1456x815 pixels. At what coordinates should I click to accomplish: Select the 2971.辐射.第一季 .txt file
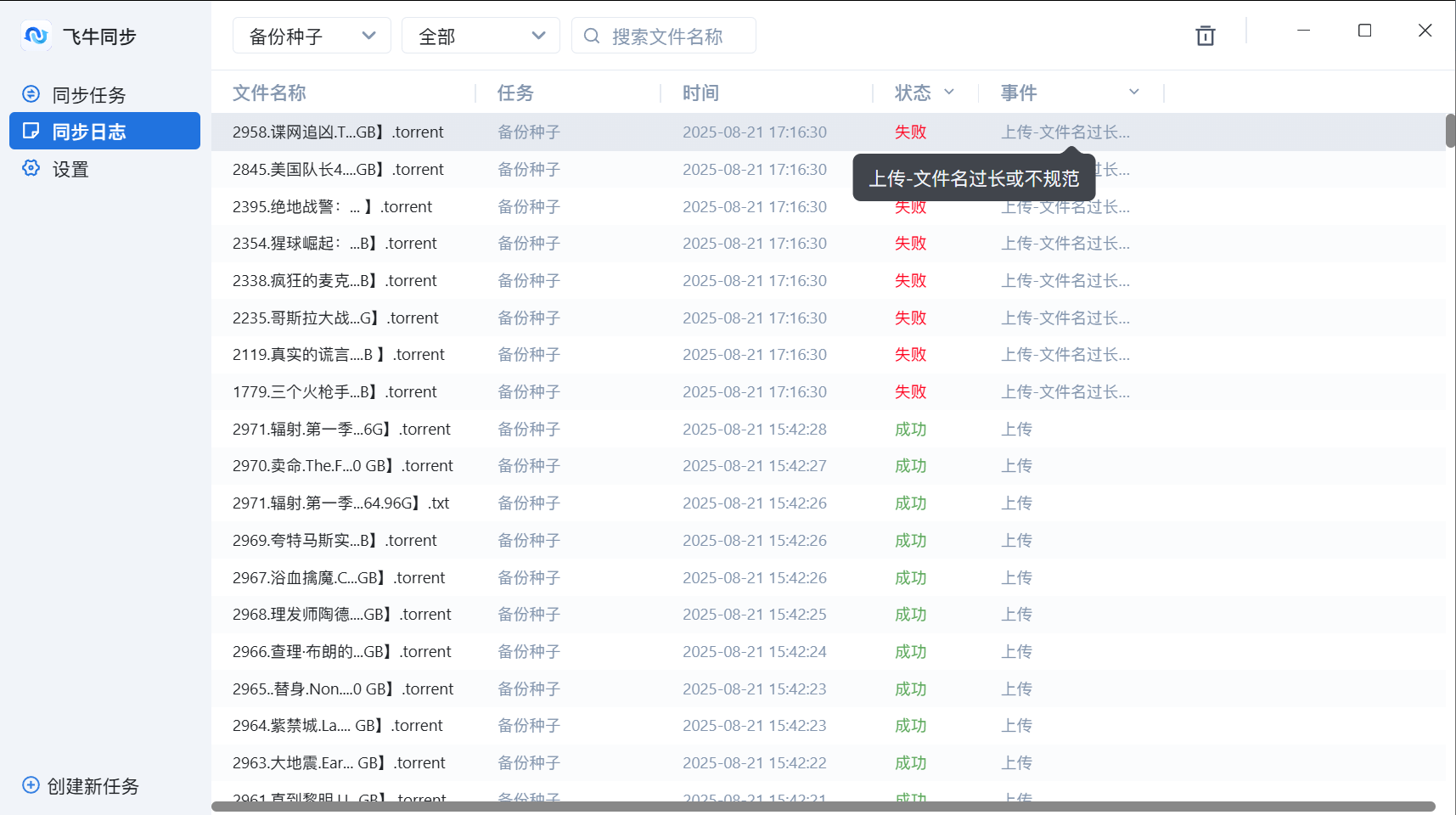coord(341,503)
